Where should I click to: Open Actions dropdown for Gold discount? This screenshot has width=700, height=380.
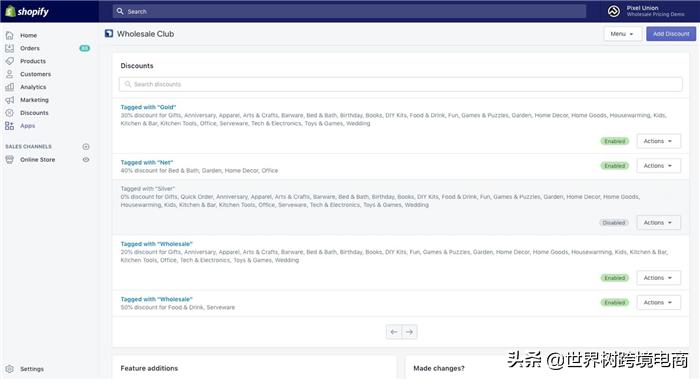[x=658, y=141]
